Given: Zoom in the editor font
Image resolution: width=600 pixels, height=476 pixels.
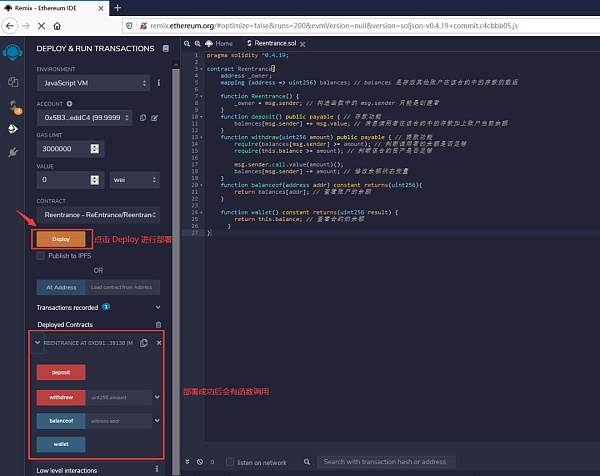Looking at the screenshot, I should point(197,44).
